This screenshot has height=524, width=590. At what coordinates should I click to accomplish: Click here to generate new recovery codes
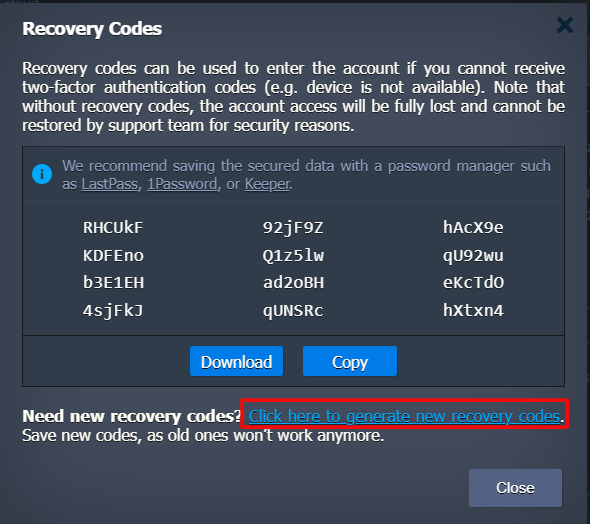tap(404, 416)
